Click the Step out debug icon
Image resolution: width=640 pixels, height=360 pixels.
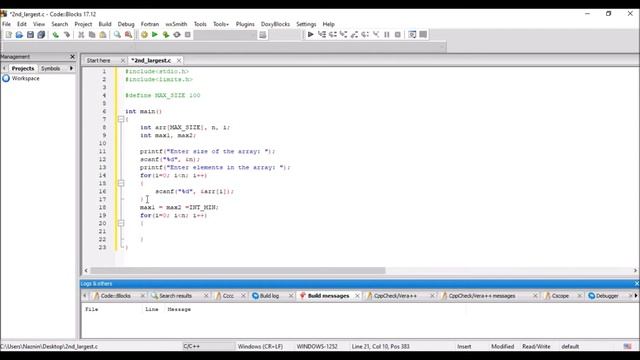pyautogui.click(x=354, y=35)
